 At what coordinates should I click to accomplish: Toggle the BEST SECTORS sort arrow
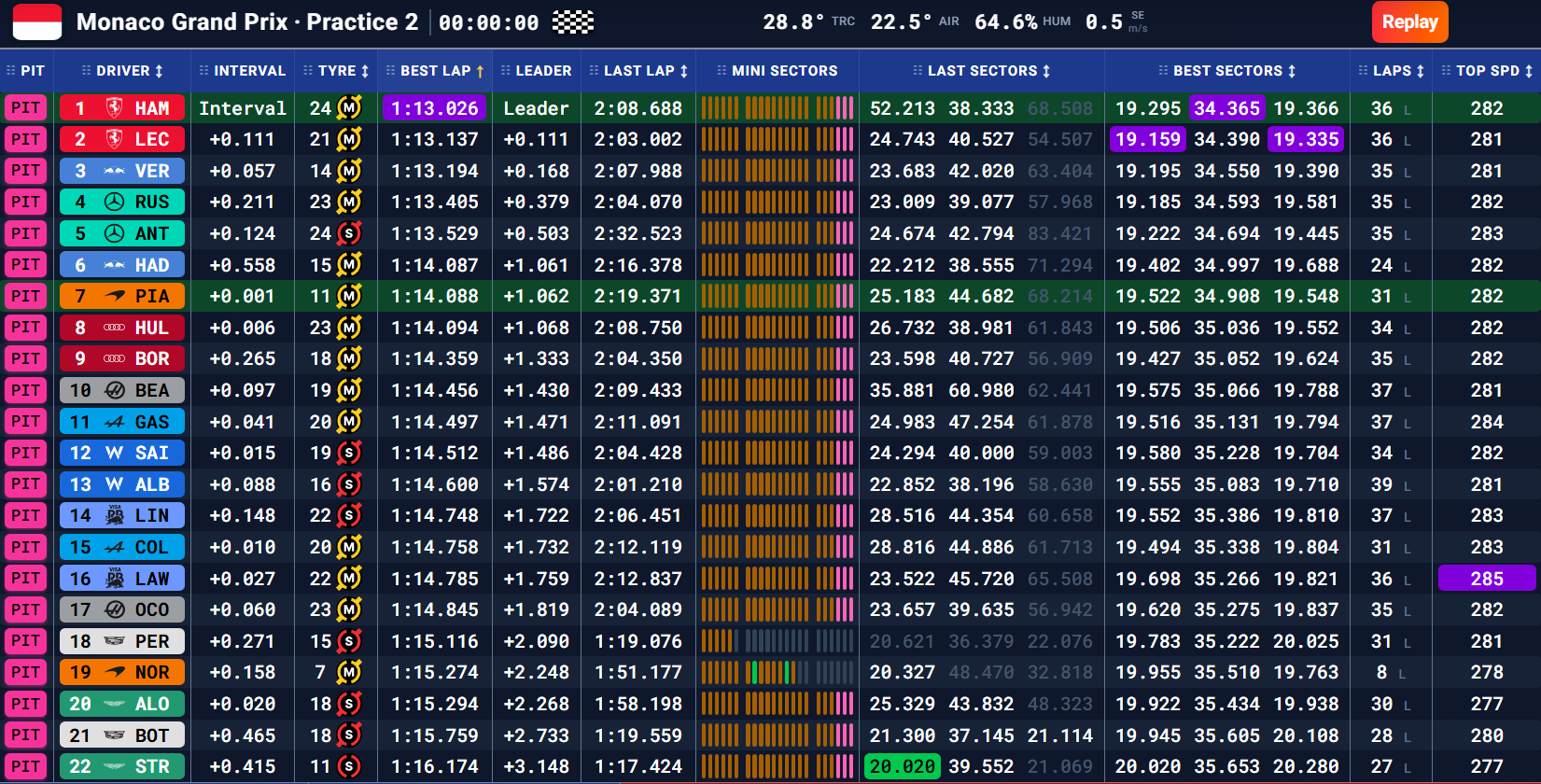pos(1292,71)
